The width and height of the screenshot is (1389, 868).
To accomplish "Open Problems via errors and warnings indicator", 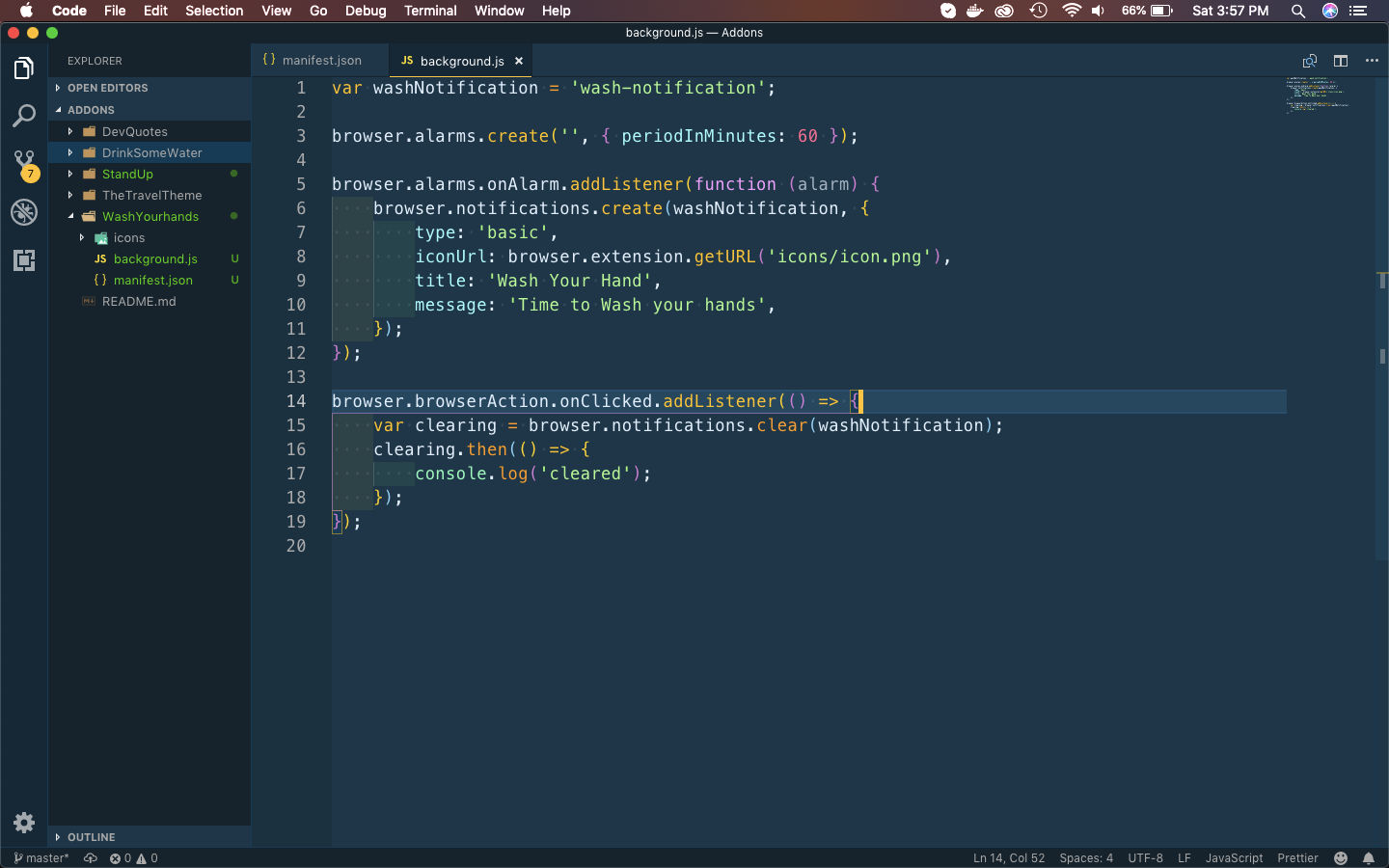I will pyautogui.click(x=133, y=858).
